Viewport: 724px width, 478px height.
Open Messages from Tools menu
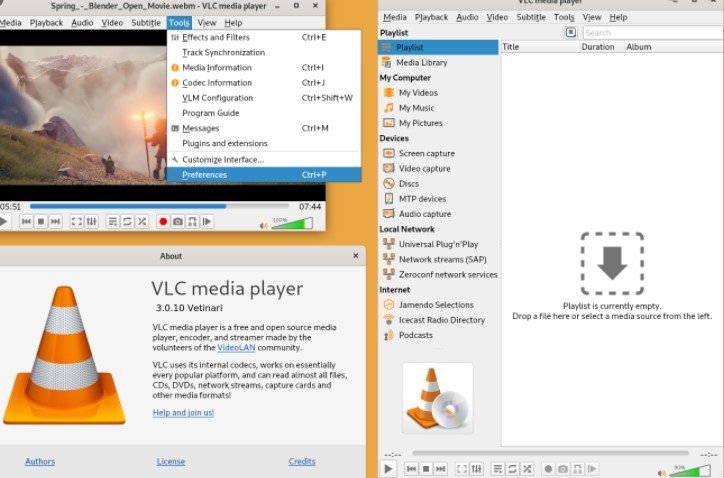coord(264,128)
